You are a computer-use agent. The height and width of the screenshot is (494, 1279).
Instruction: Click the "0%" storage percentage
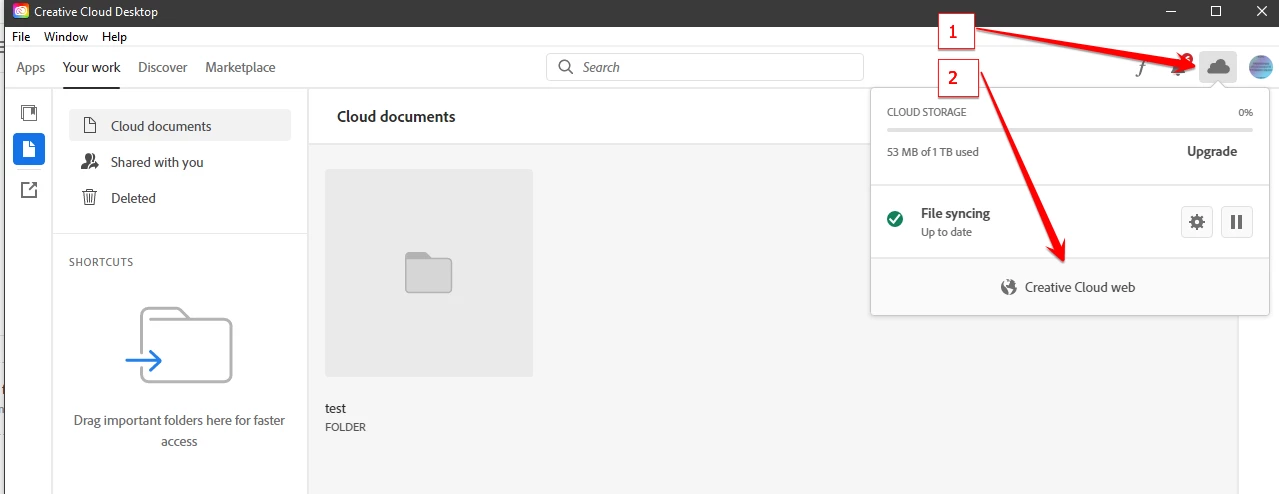(1245, 113)
